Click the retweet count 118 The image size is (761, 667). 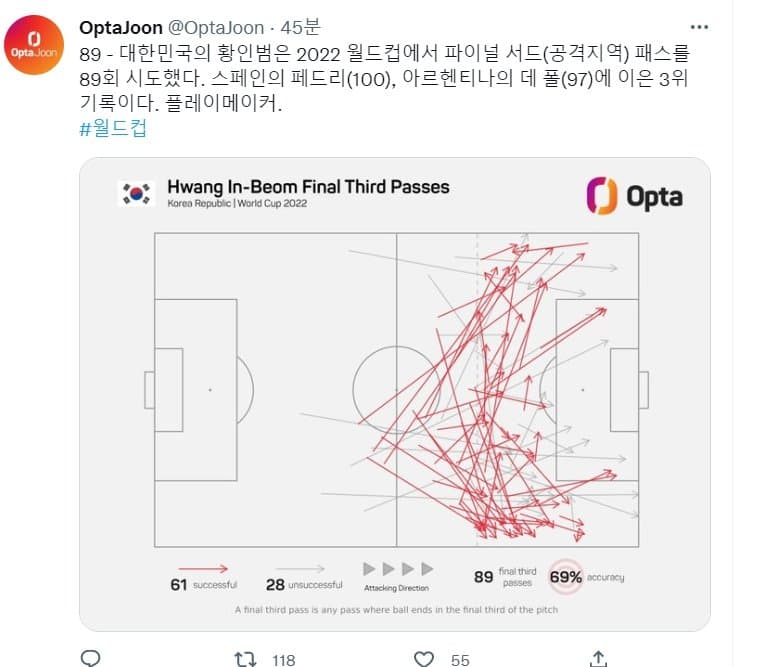pos(283,658)
